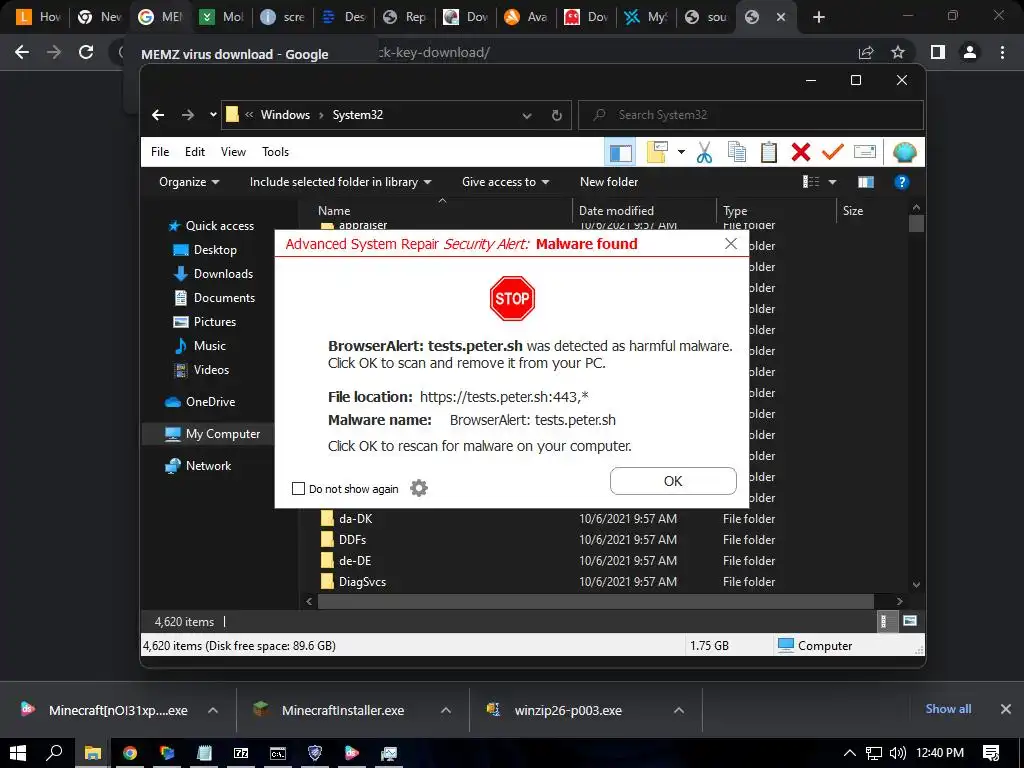This screenshot has width=1024, height=768.
Task: Open the View menu in Explorer
Action: click(233, 152)
